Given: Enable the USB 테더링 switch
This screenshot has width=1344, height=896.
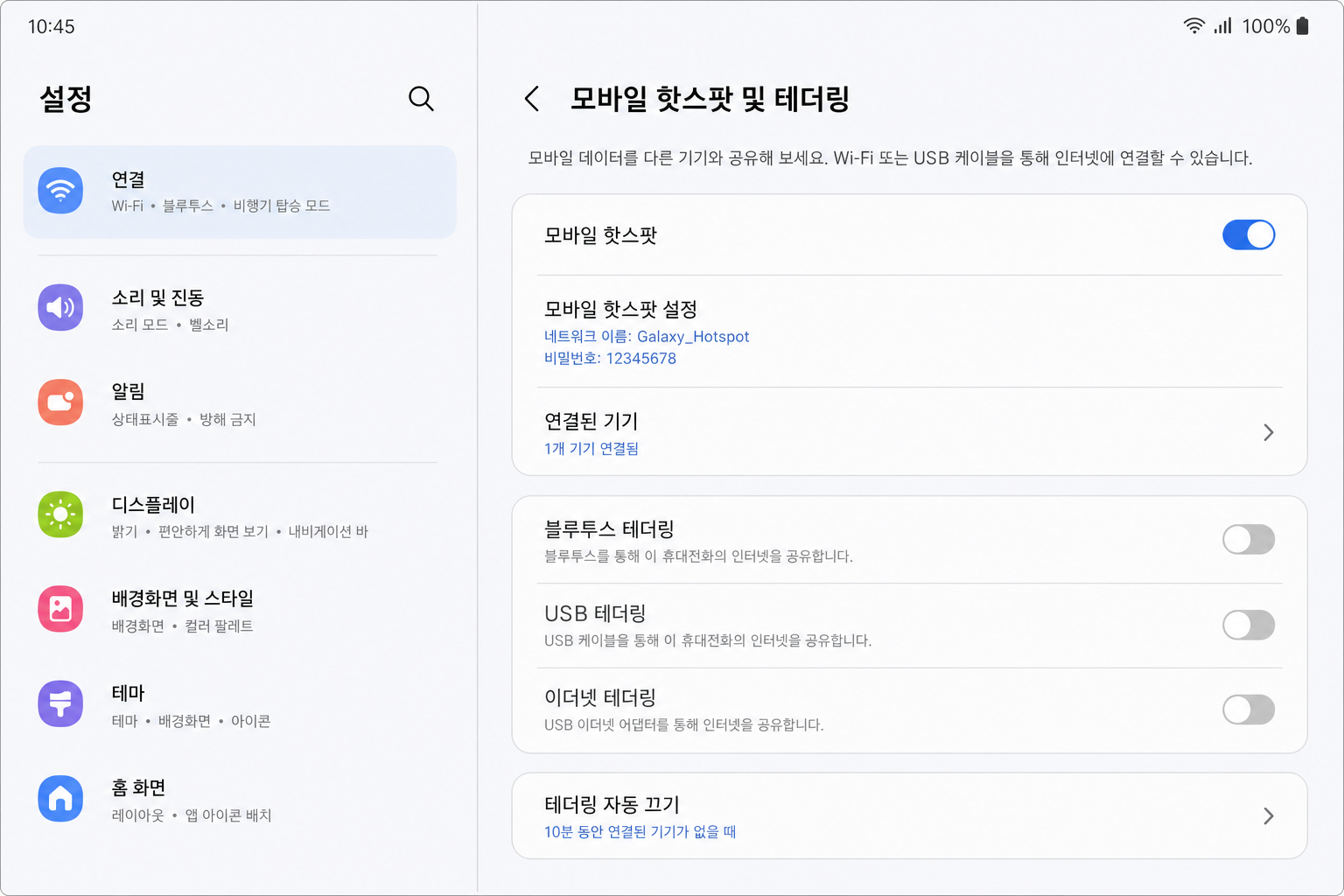Looking at the screenshot, I should coord(1248,625).
